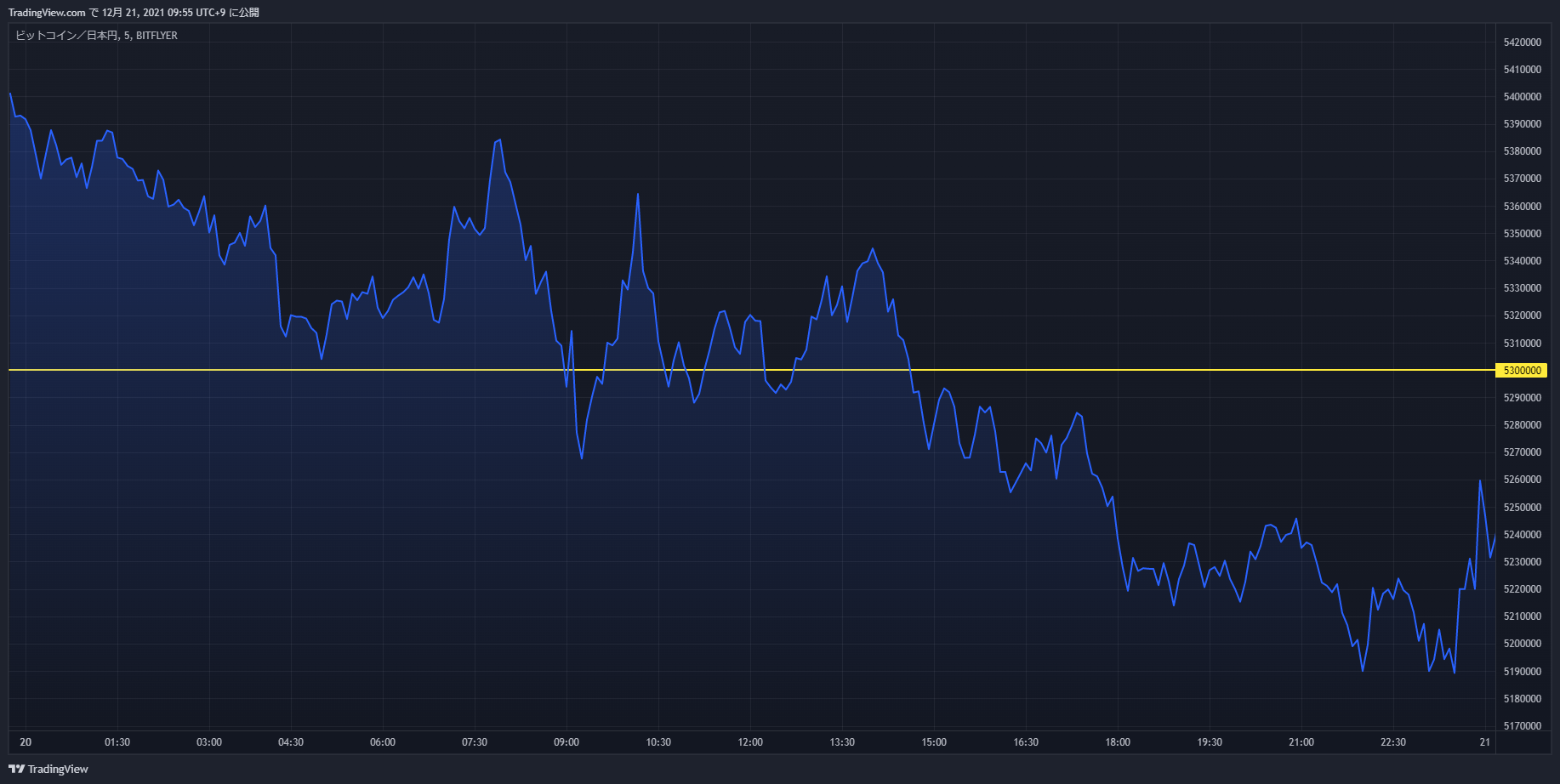Click the 18:00 time axis label

(1118, 742)
